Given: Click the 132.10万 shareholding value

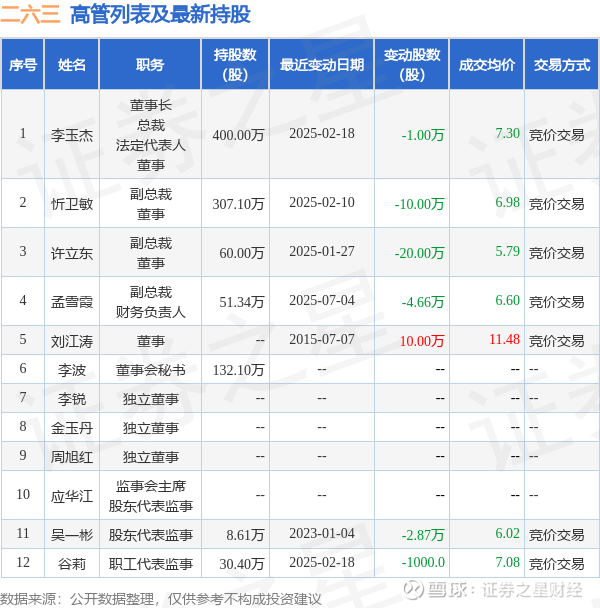Looking at the screenshot, I should click(x=238, y=370).
